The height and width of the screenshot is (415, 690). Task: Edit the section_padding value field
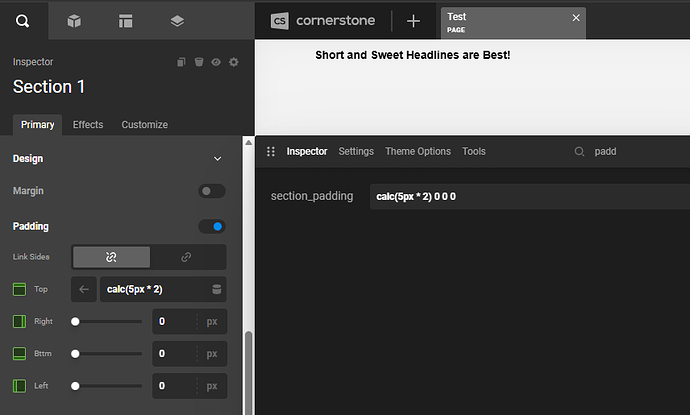(x=530, y=197)
